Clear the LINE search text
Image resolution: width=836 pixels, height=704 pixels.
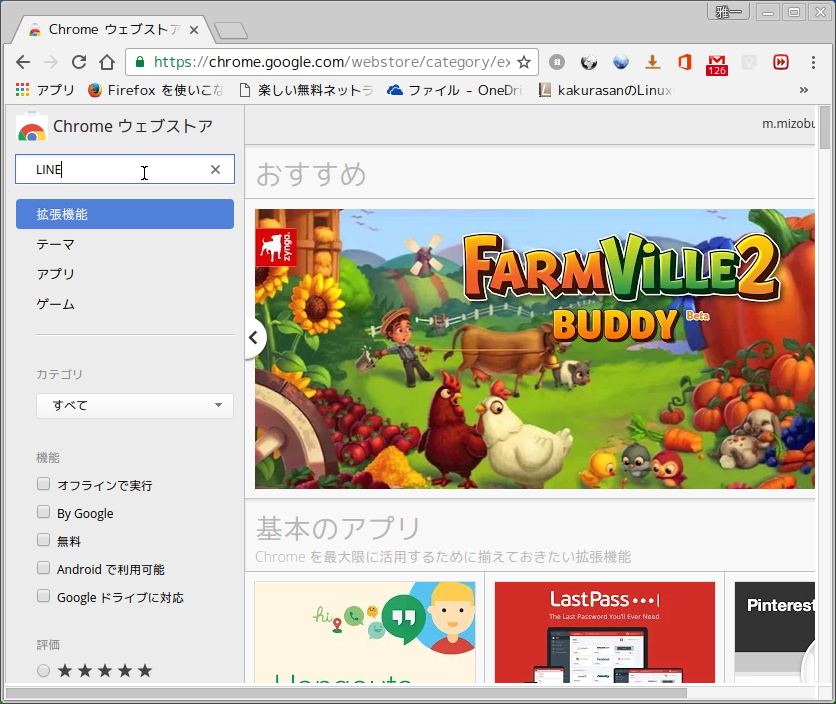tap(215, 169)
